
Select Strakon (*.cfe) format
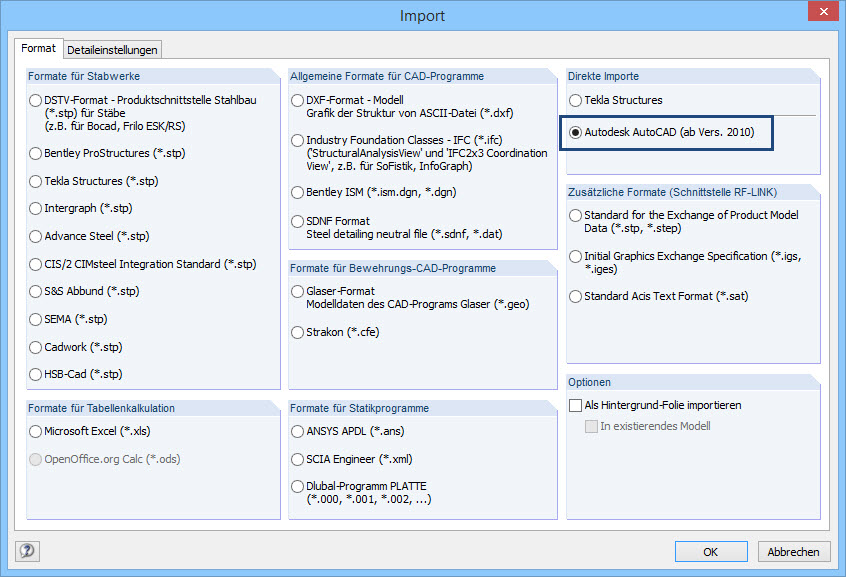point(297,331)
